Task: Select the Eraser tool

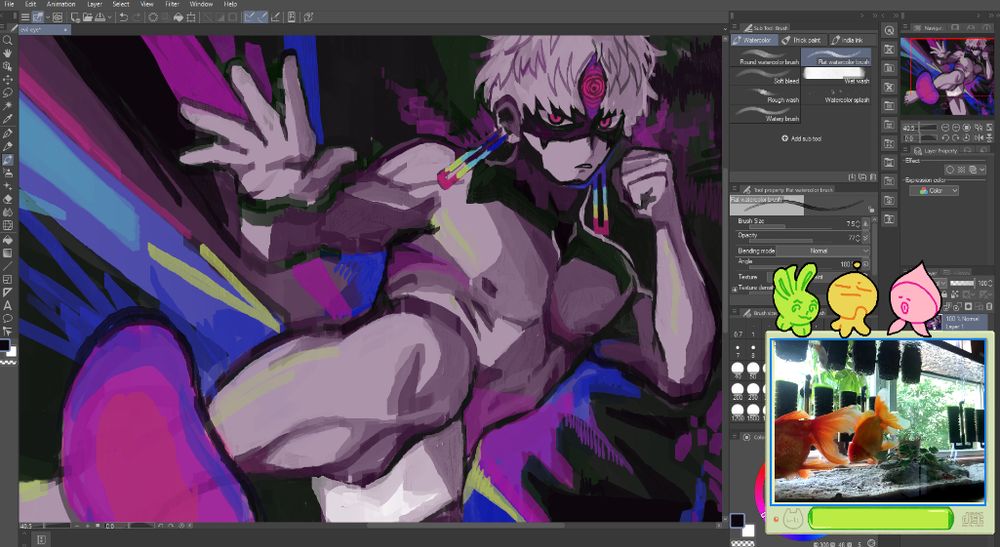Action: click(8, 198)
